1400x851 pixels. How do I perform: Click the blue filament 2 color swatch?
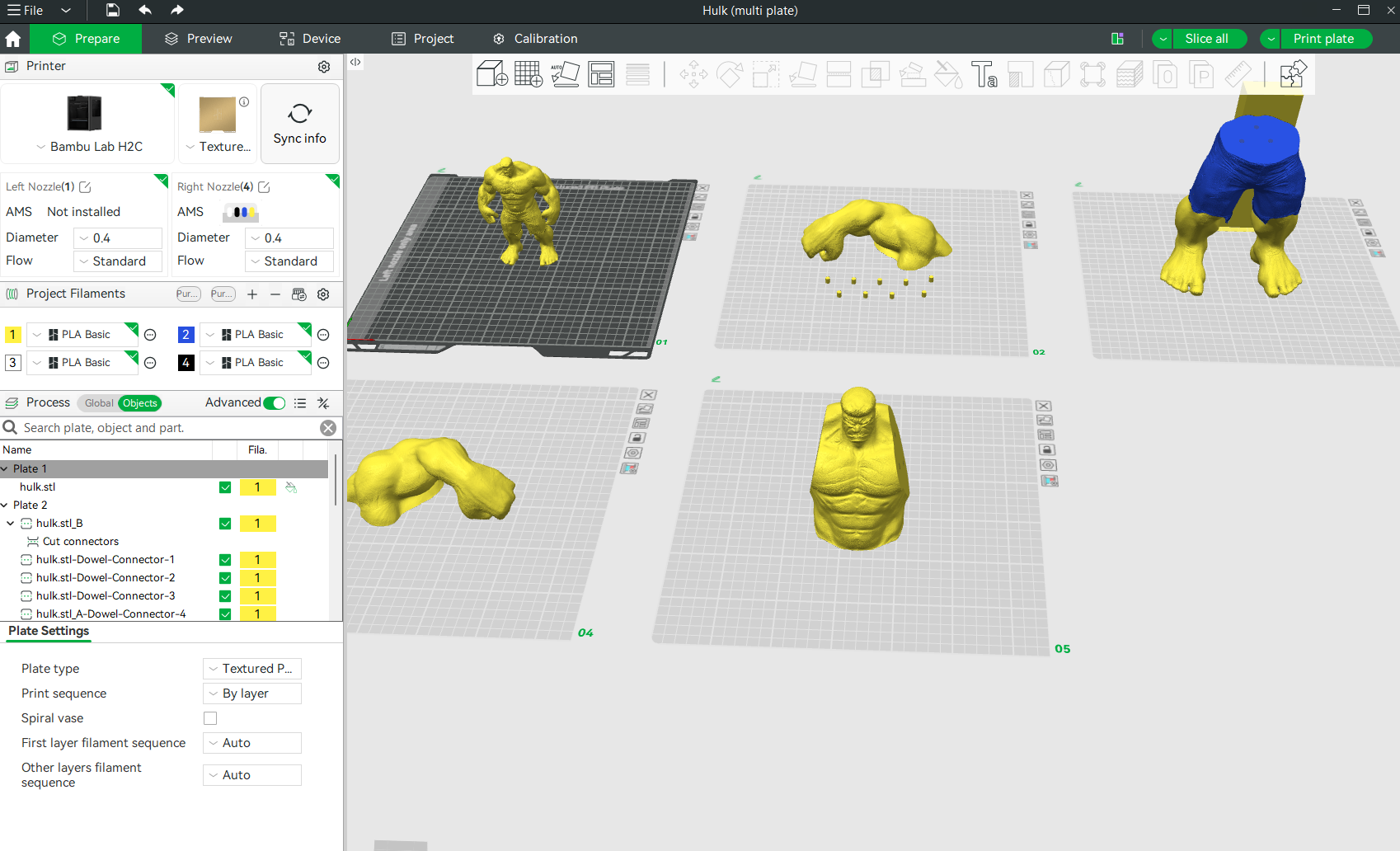(x=186, y=335)
